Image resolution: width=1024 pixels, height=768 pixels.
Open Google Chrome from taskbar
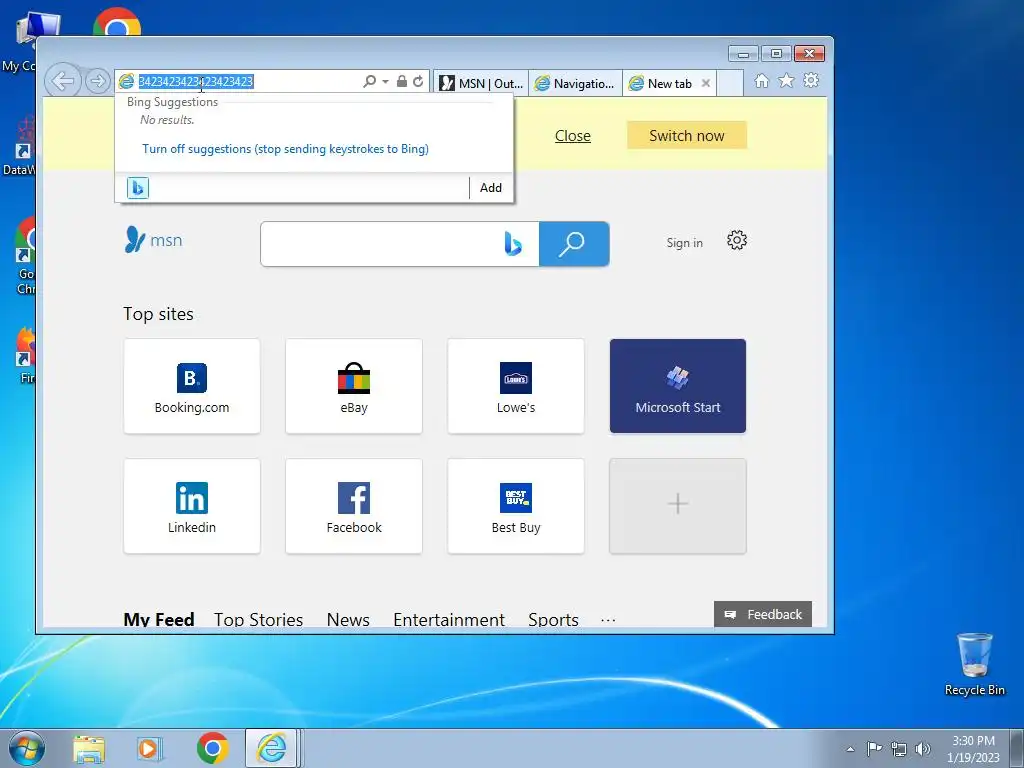tap(212, 748)
